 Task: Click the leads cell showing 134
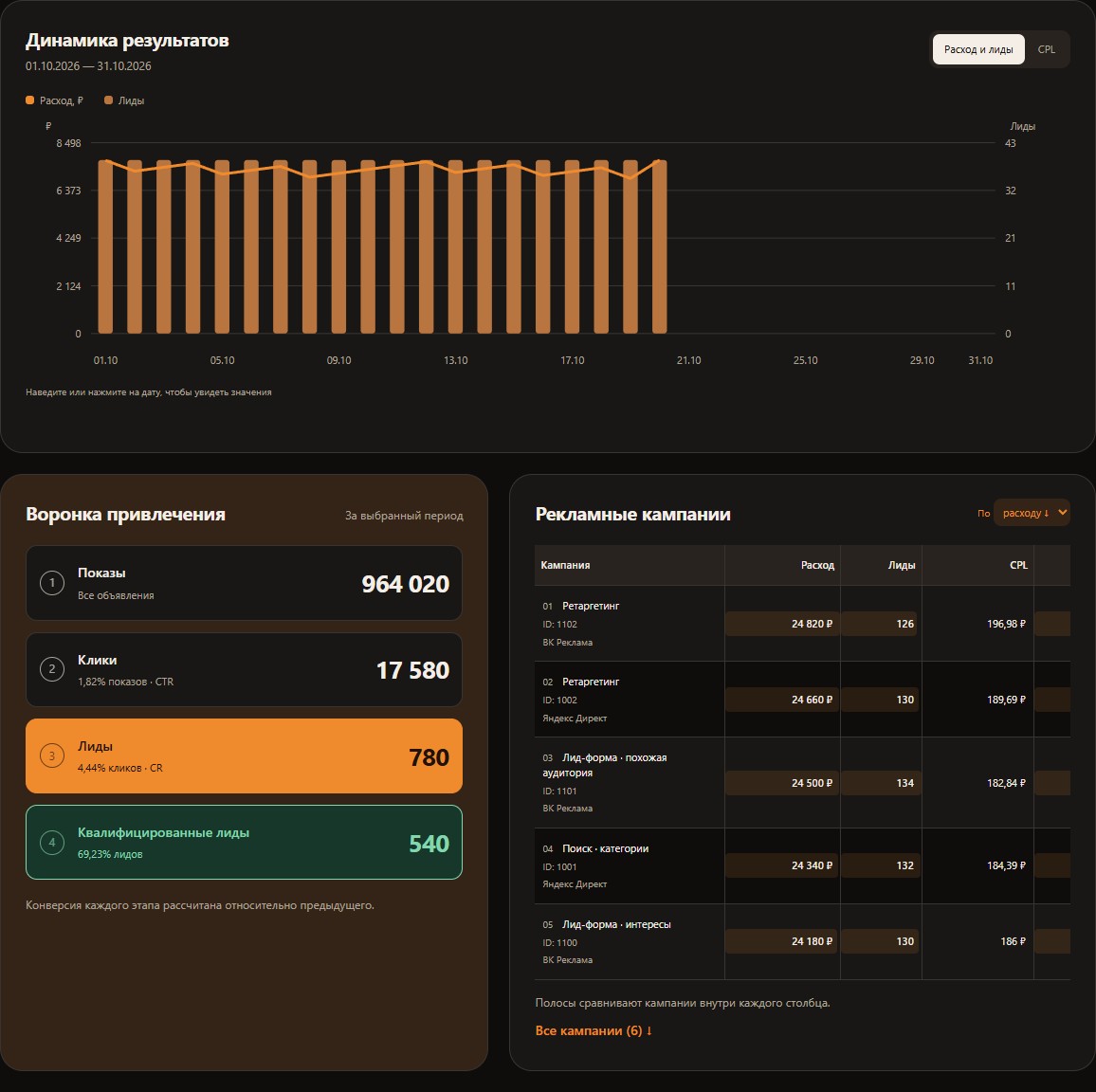pyautogui.click(x=880, y=783)
